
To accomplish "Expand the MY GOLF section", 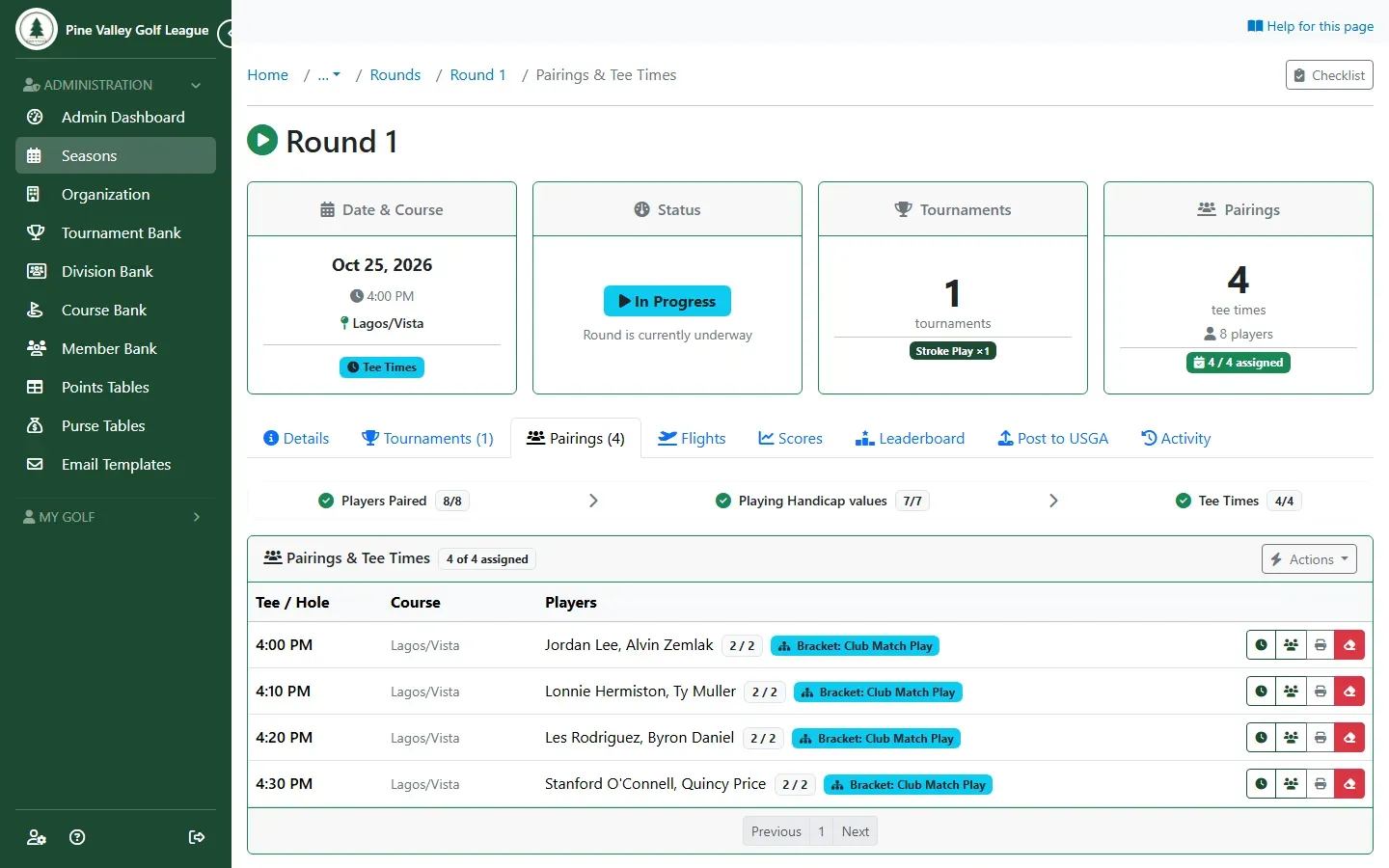I will click(115, 517).
